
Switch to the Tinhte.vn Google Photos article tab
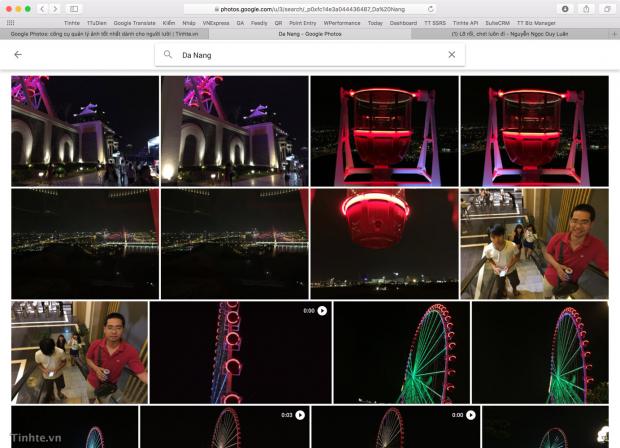point(104,33)
